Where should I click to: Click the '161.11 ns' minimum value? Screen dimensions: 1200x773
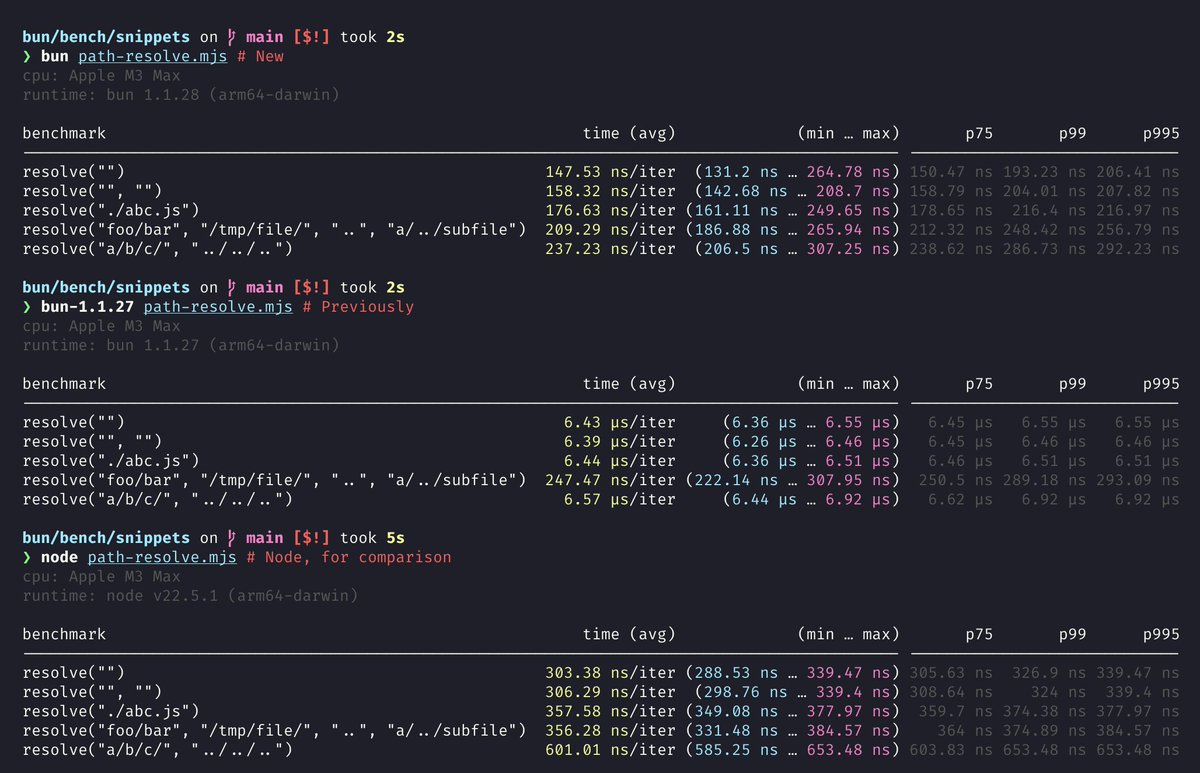(736, 210)
